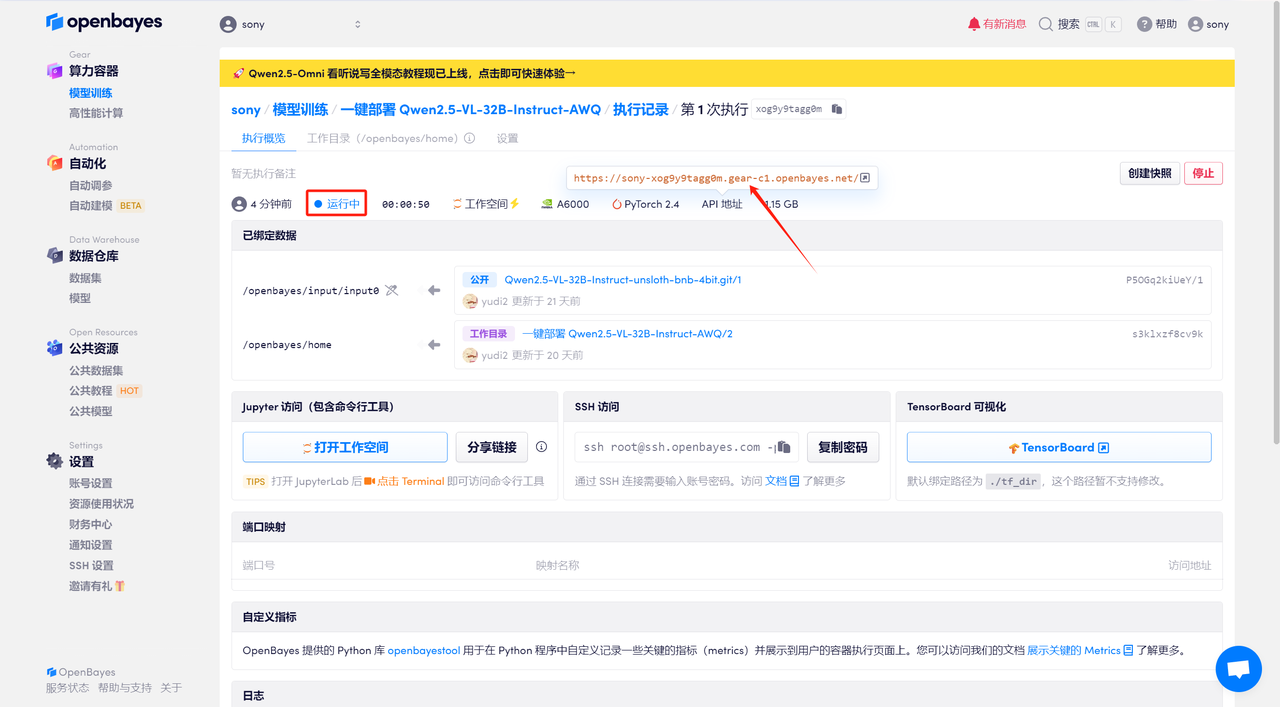The image size is (1280, 707).
Task: Click the 算力容器 section icon
Action: tap(55, 71)
